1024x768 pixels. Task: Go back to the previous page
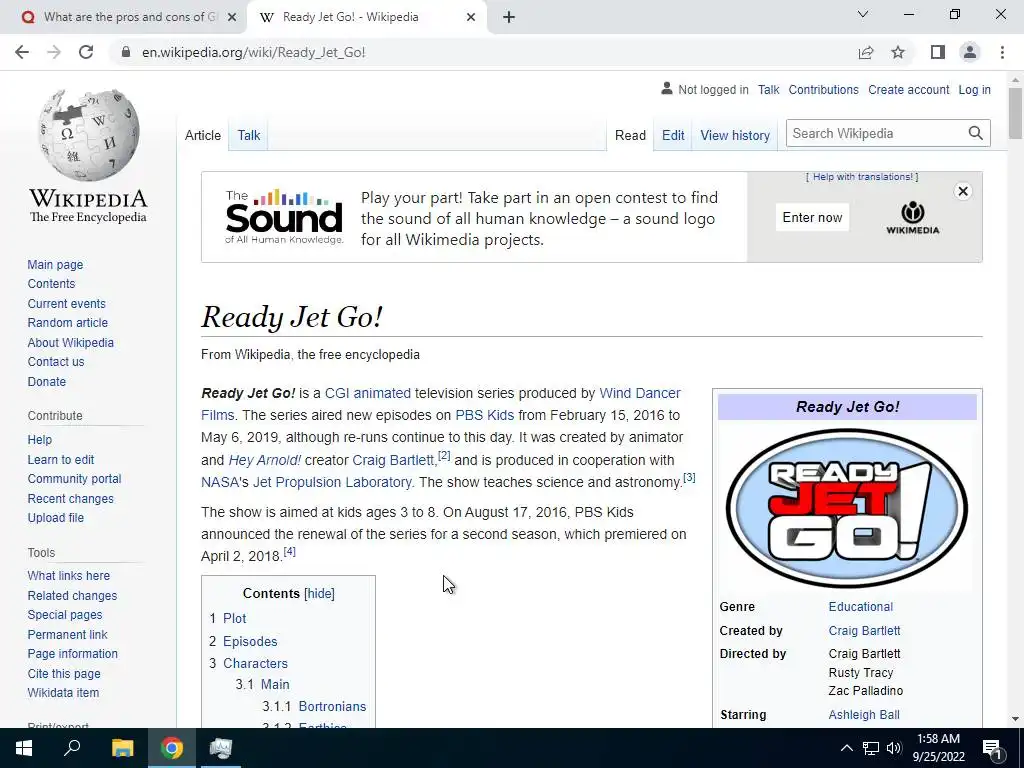coord(22,52)
